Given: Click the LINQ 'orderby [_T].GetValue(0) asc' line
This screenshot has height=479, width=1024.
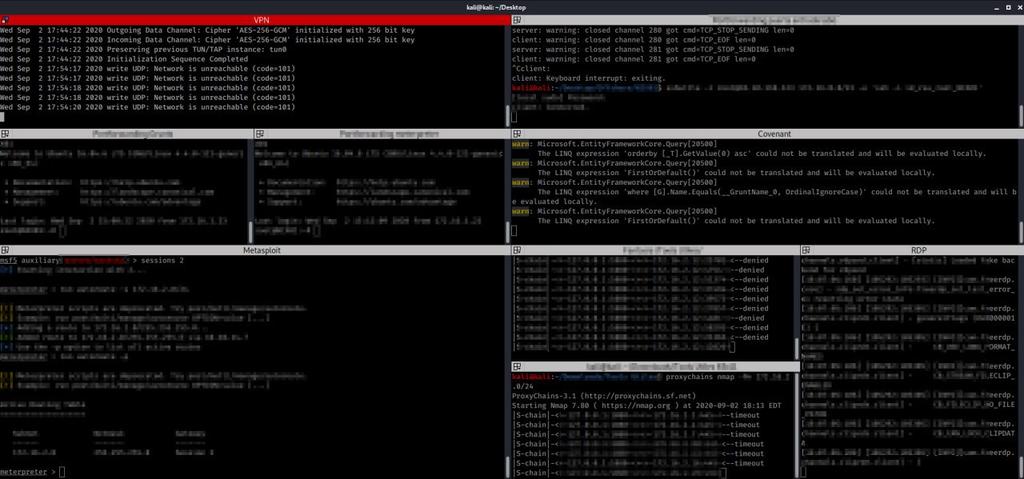Looking at the screenshot, I should (x=761, y=154).
